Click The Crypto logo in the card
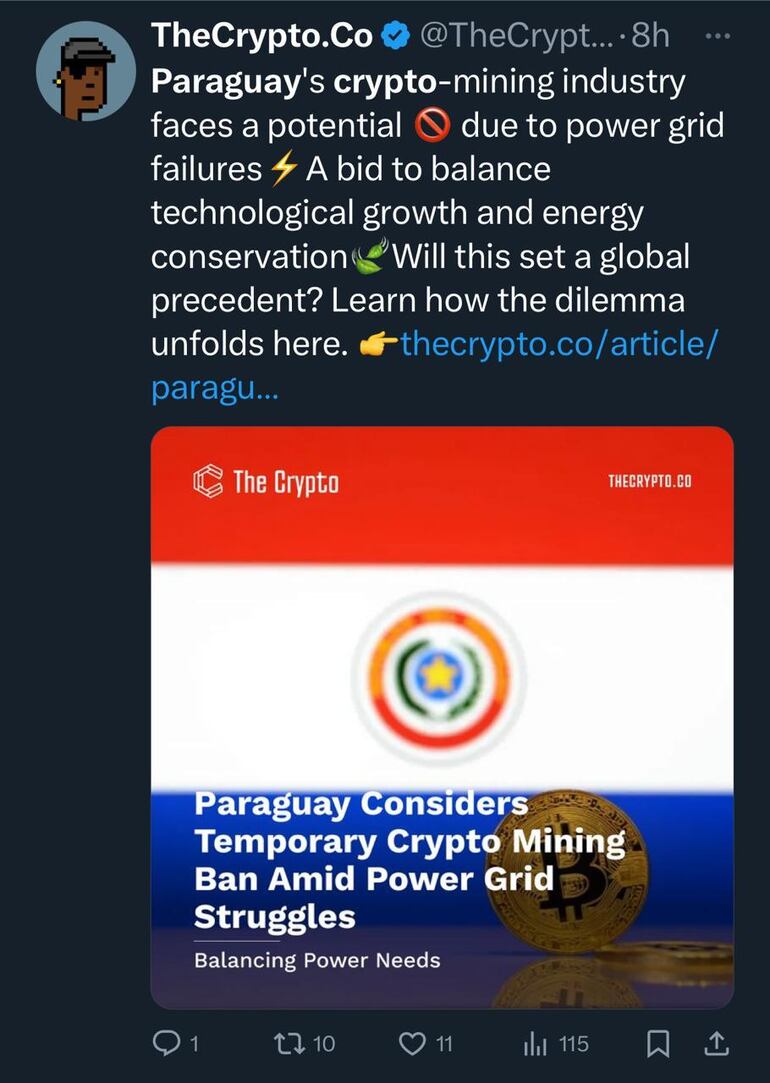The width and height of the screenshot is (770, 1083). pyautogui.click(x=266, y=482)
